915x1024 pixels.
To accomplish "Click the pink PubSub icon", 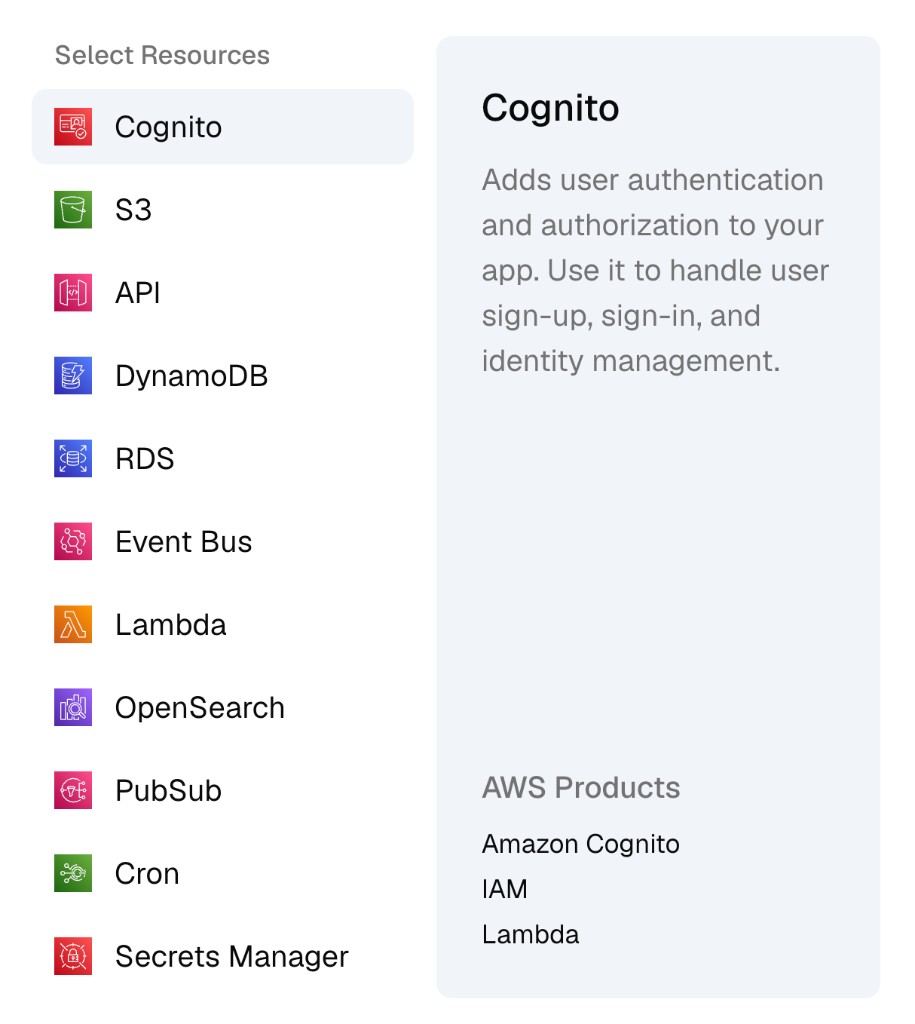I will tap(72, 790).
